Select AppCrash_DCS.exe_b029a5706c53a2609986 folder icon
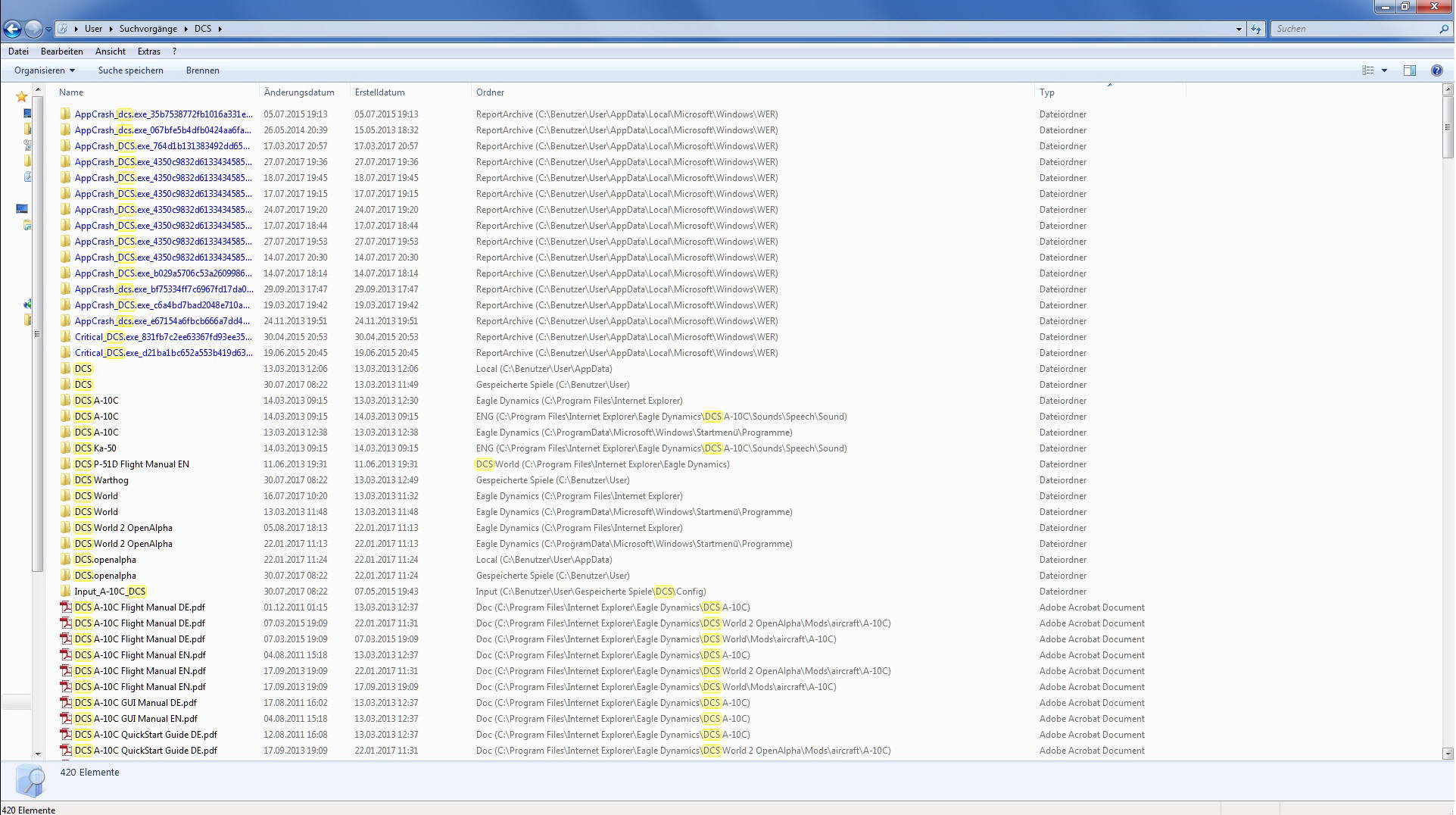The image size is (1456, 815). [66, 273]
